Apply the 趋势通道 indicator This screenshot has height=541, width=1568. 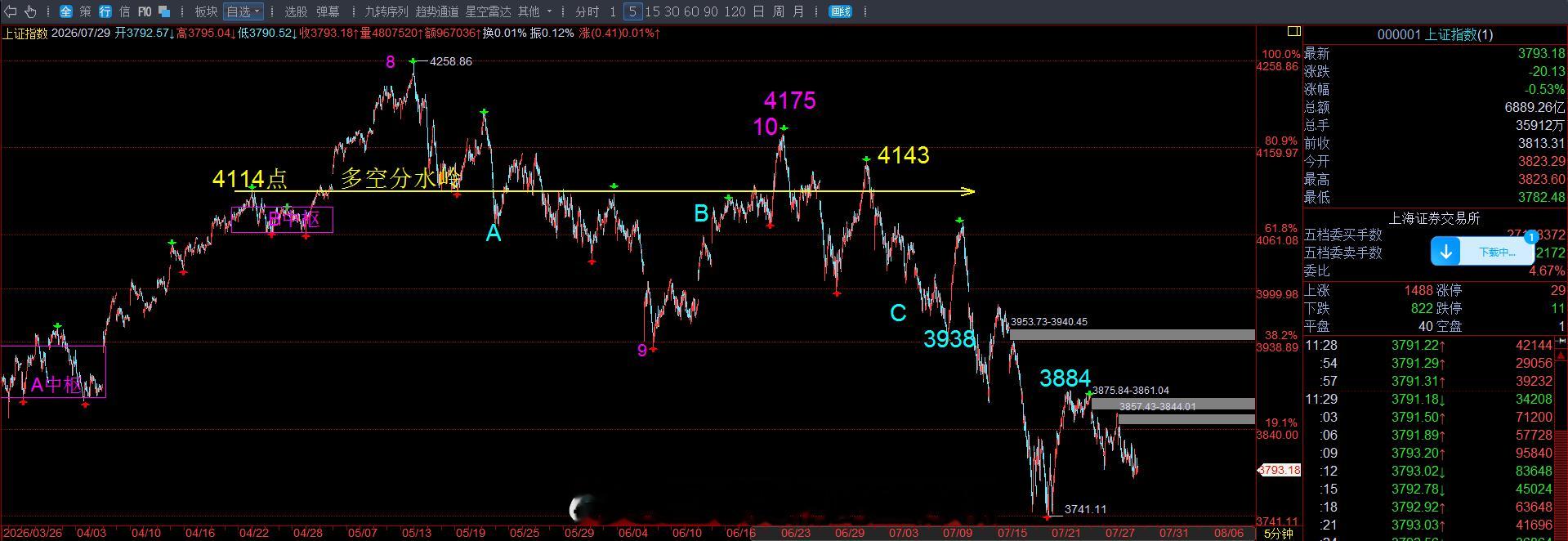[437, 11]
